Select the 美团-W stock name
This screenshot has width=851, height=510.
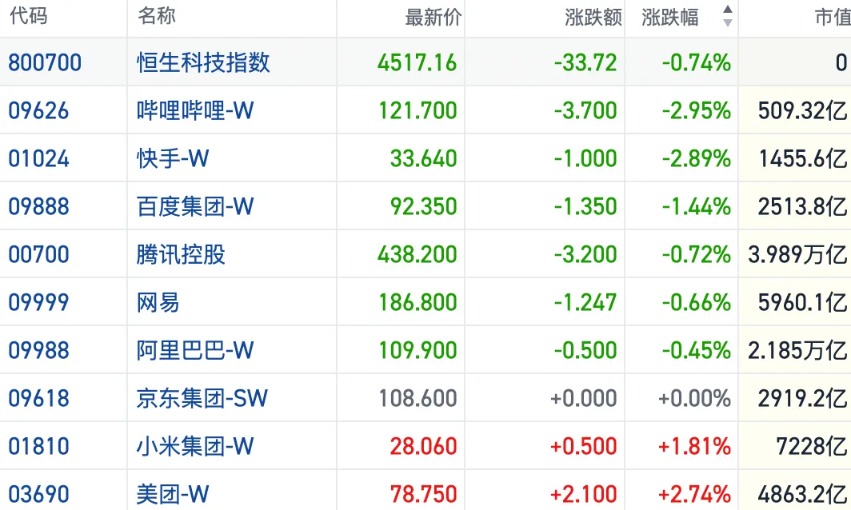(173, 494)
